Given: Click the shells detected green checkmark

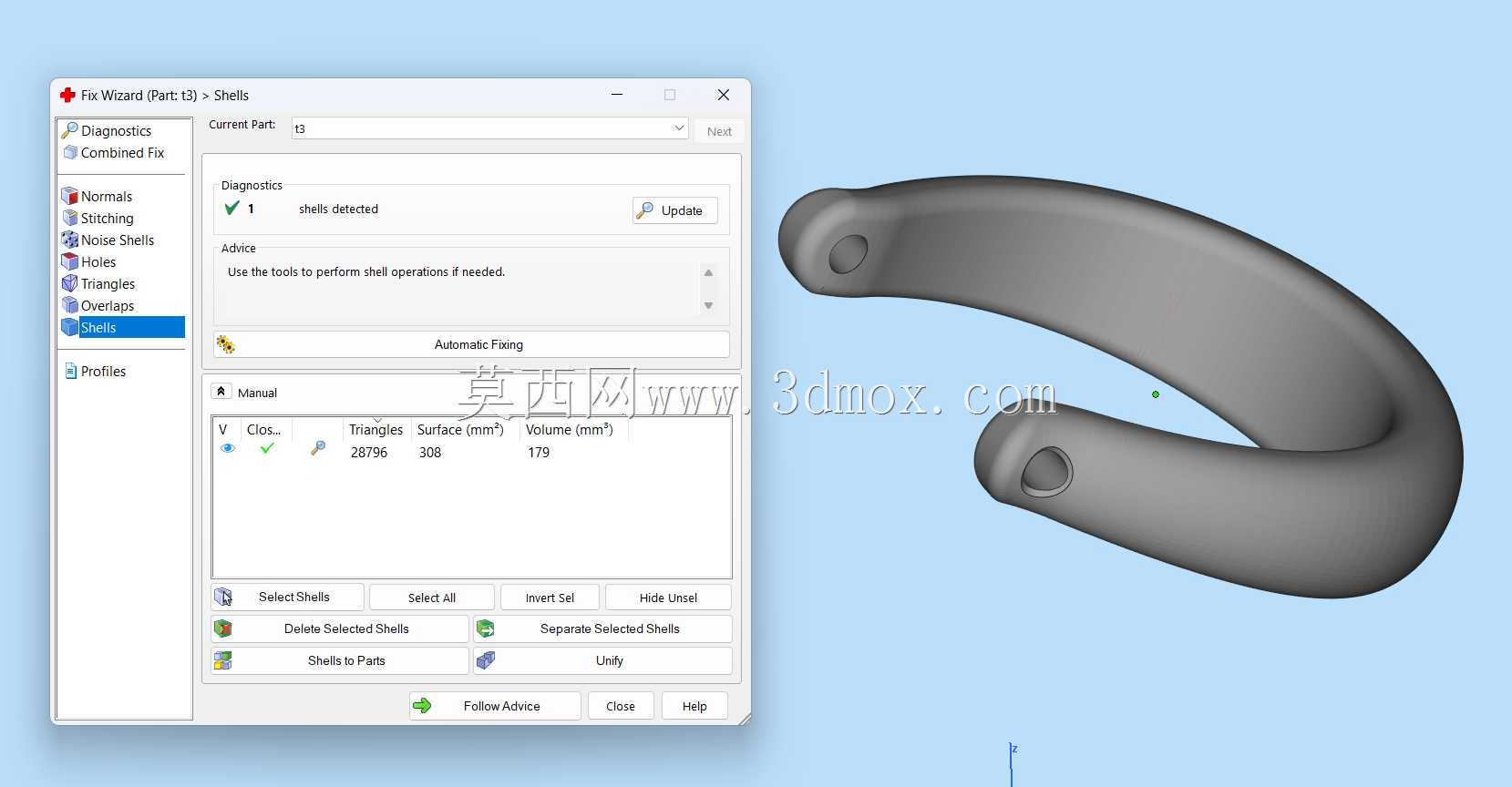Looking at the screenshot, I should [x=232, y=208].
